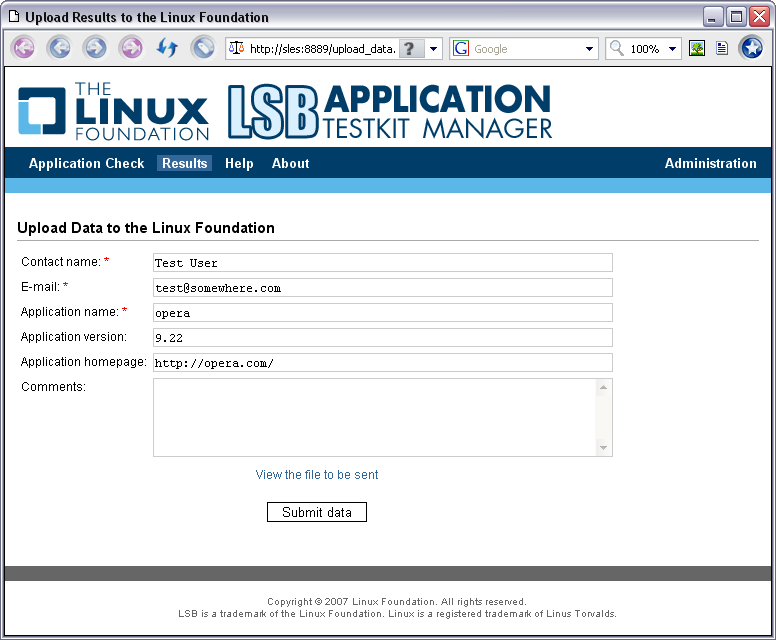Viewport: 776px width, 640px height.
Task: Click the scales icon in the address bar
Action: [237, 48]
